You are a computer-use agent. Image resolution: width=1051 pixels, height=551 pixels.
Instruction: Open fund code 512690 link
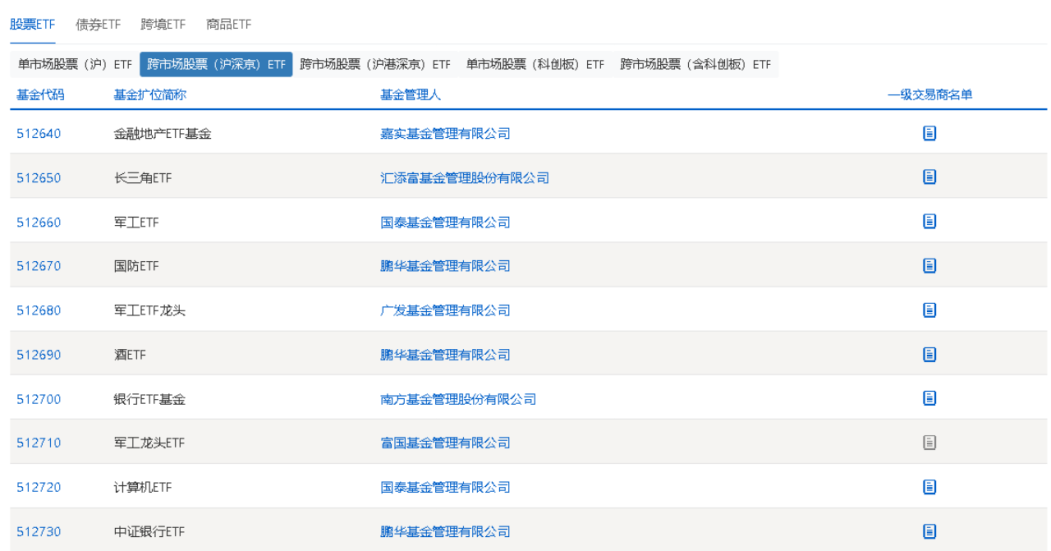pyautogui.click(x=39, y=355)
